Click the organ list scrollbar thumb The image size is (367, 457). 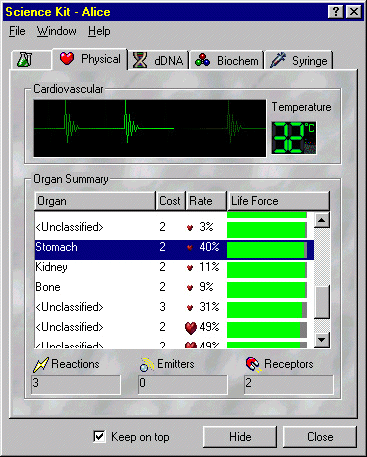tap(322, 302)
